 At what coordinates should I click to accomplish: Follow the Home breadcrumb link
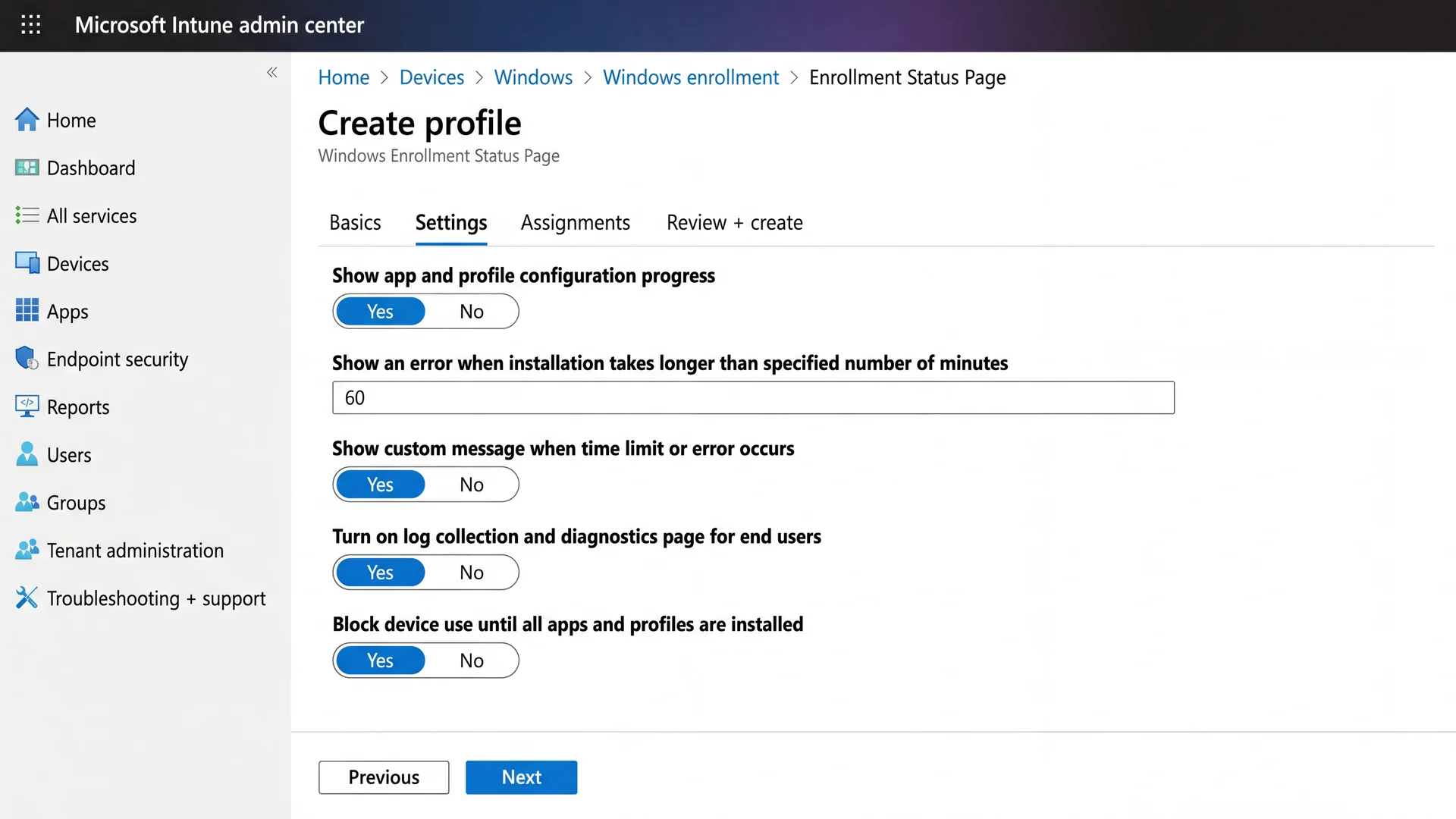[344, 77]
